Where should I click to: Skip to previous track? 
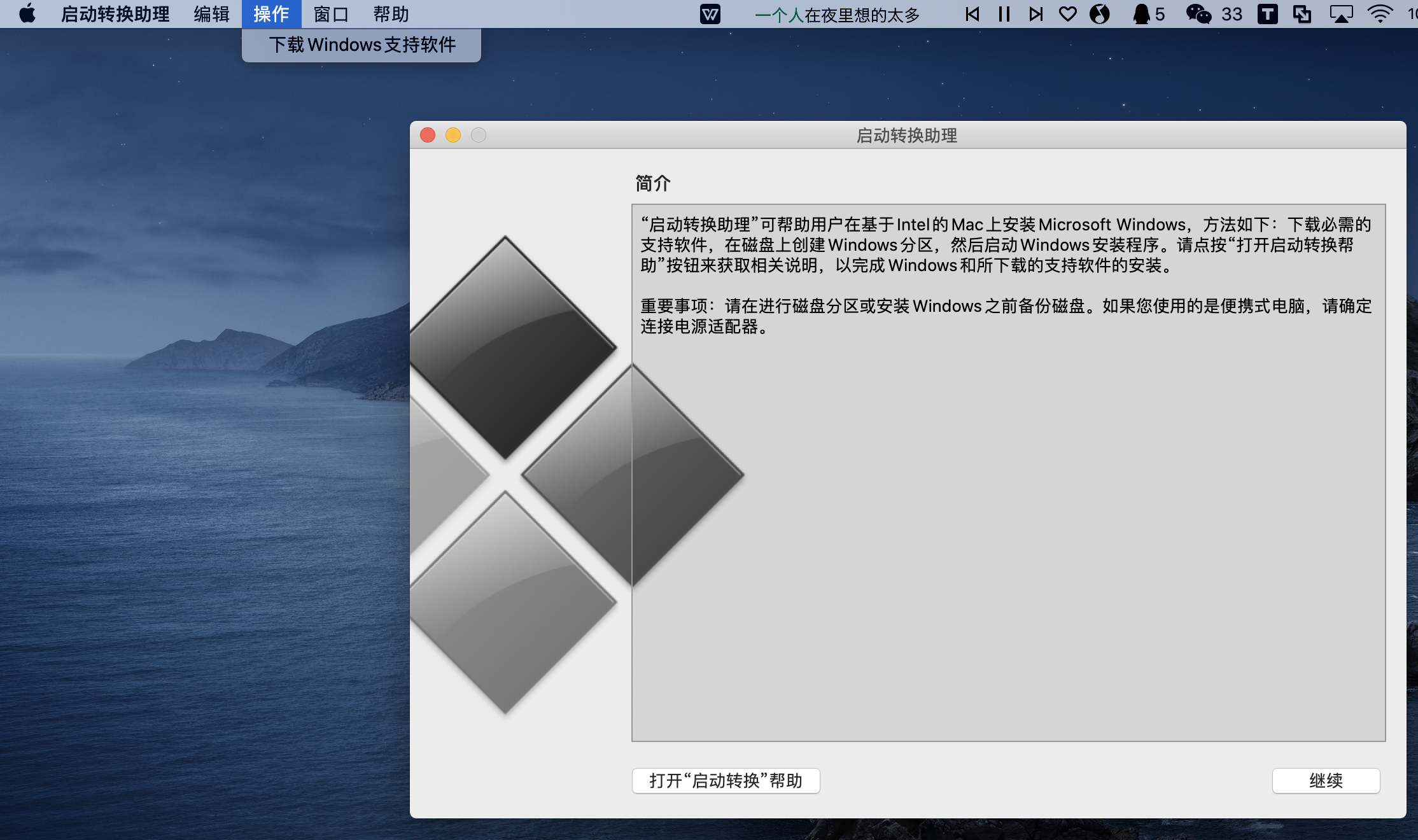pyautogui.click(x=972, y=14)
